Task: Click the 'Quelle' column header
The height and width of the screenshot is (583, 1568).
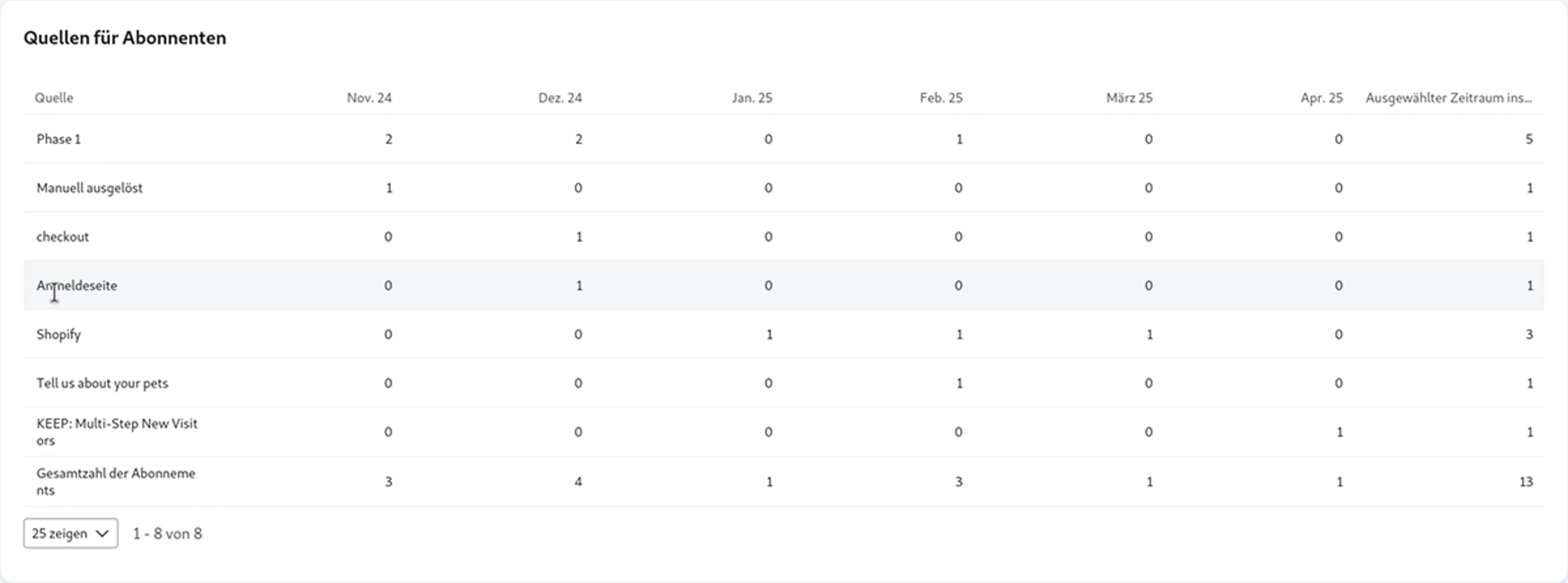Action: 54,98
